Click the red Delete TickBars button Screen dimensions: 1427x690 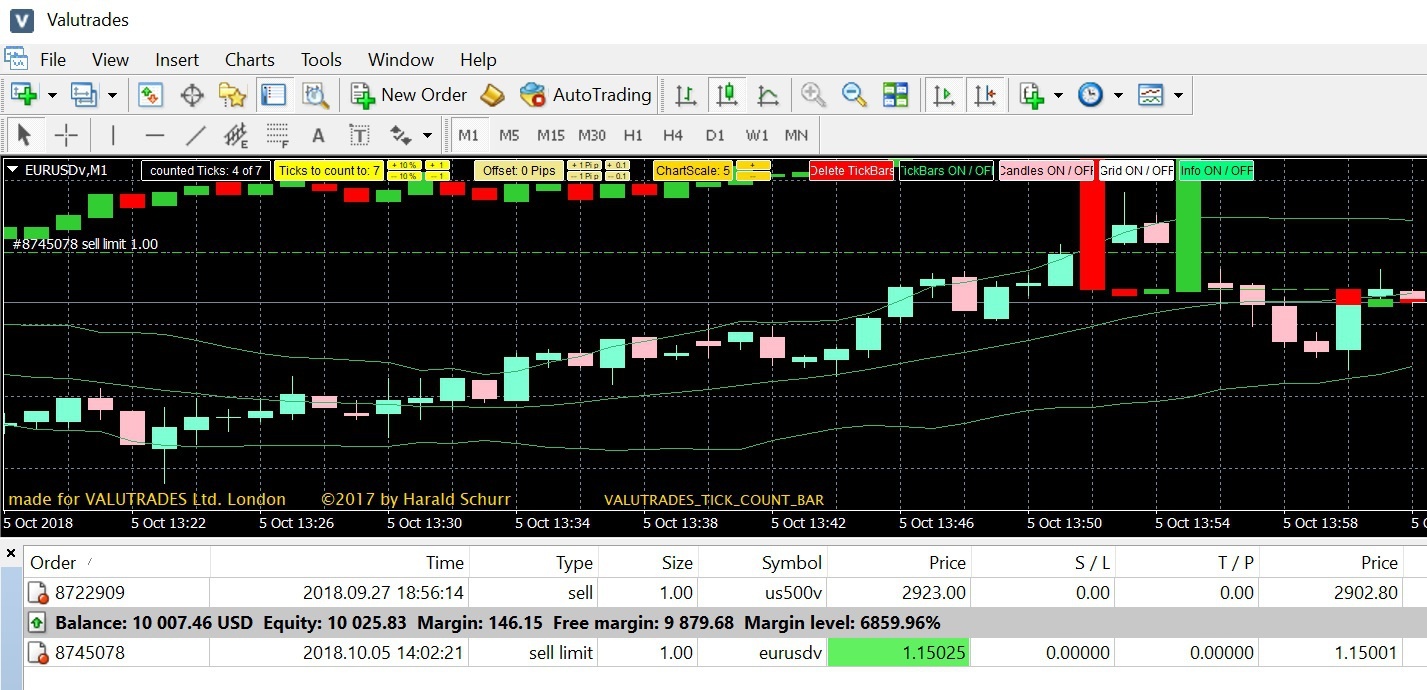pyautogui.click(x=851, y=170)
